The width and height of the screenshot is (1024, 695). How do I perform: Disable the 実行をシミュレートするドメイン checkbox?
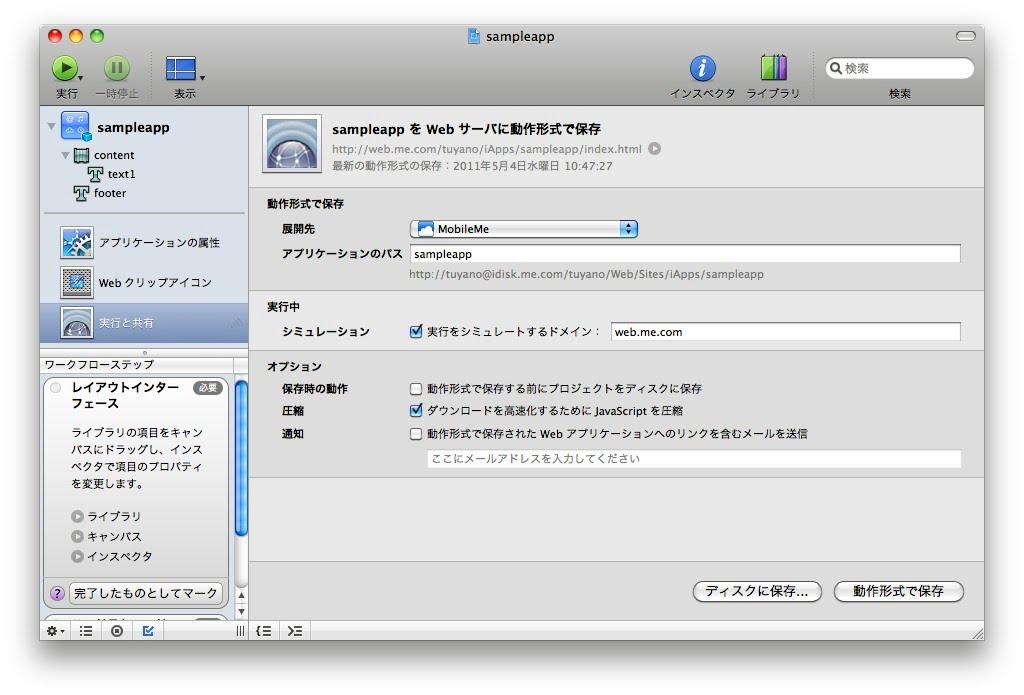tap(416, 332)
